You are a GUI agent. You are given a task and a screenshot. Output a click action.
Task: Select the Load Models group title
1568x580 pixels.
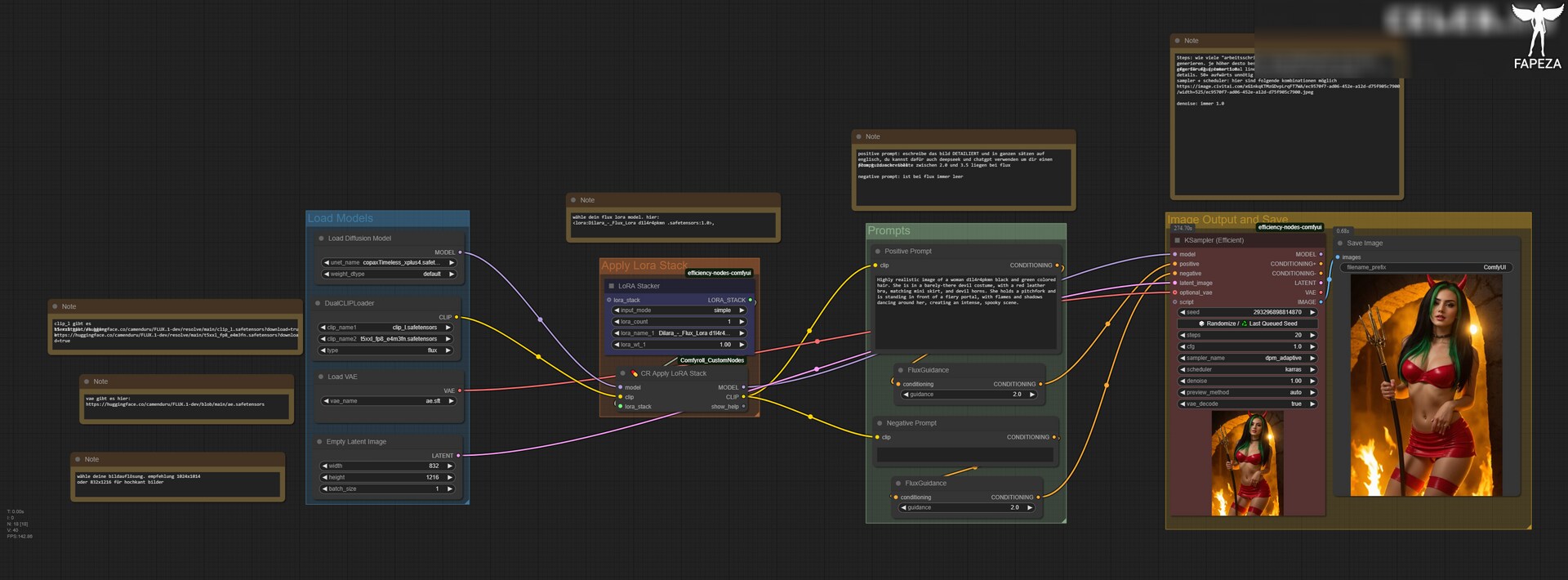click(x=340, y=218)
